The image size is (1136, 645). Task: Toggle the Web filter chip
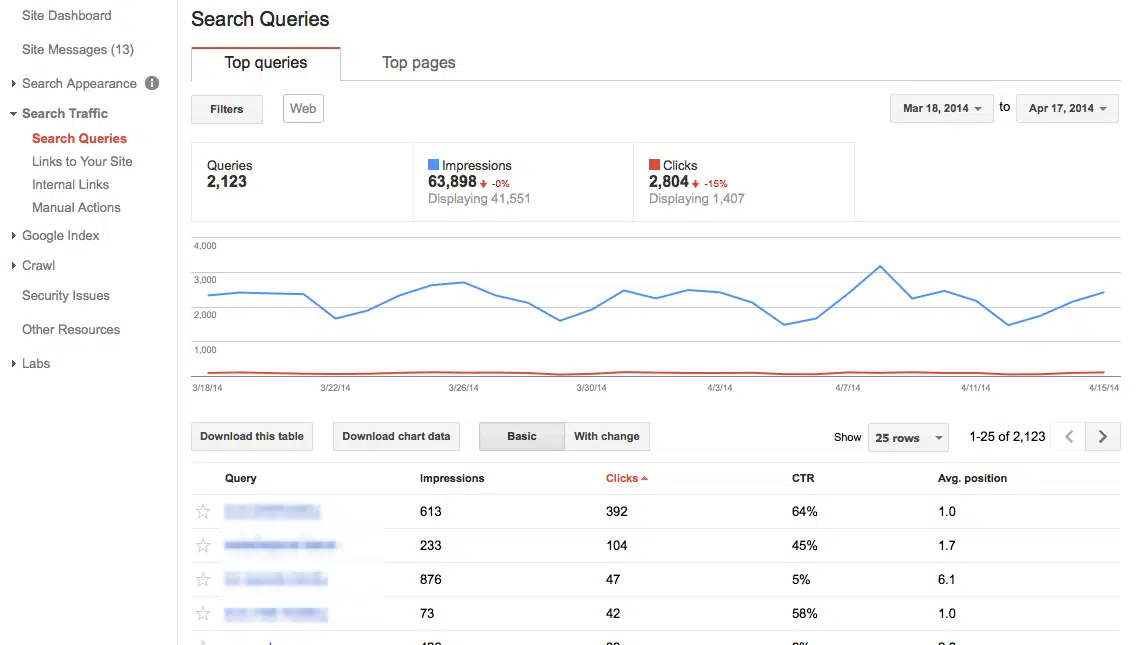tap(303, 109)
